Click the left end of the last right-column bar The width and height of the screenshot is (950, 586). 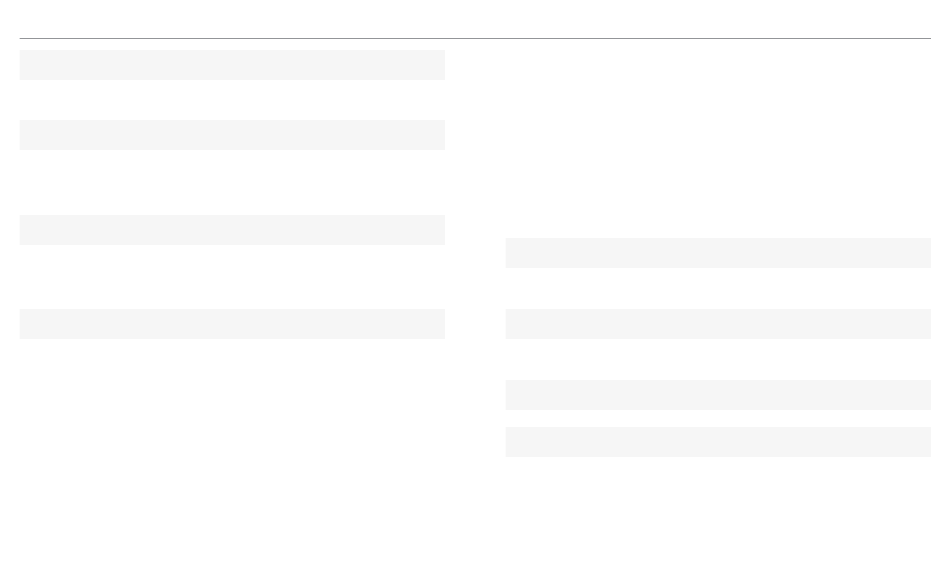coord(511,442)
